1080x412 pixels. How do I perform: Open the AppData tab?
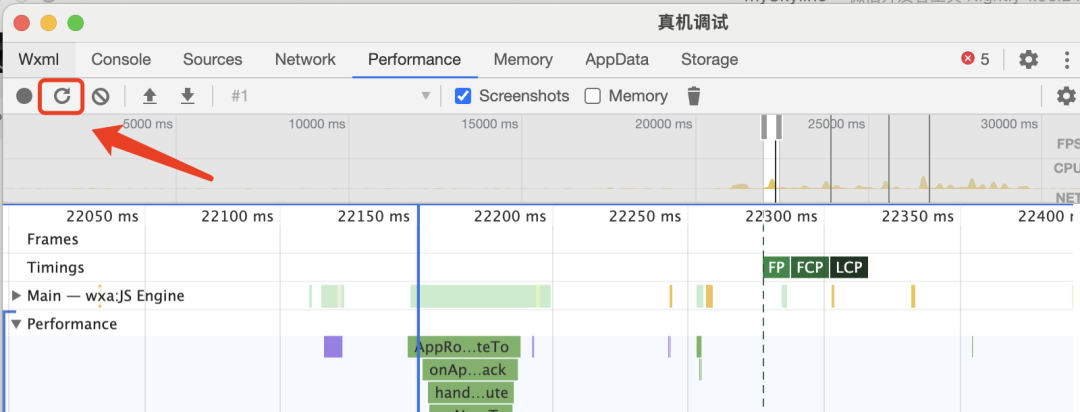point(616,59)
